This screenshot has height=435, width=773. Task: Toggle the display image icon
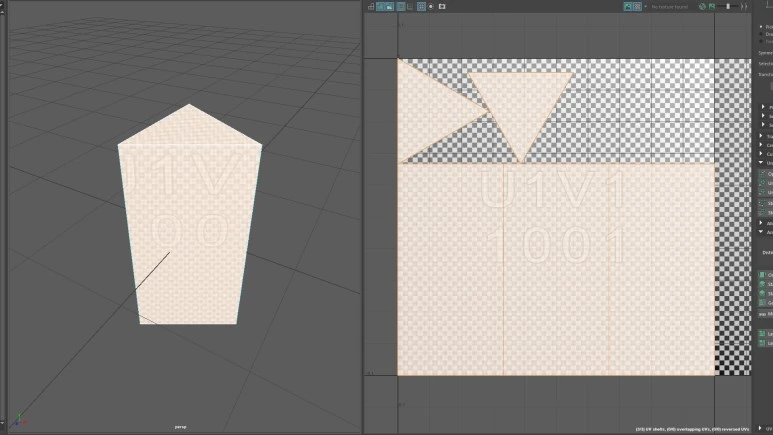628,6
